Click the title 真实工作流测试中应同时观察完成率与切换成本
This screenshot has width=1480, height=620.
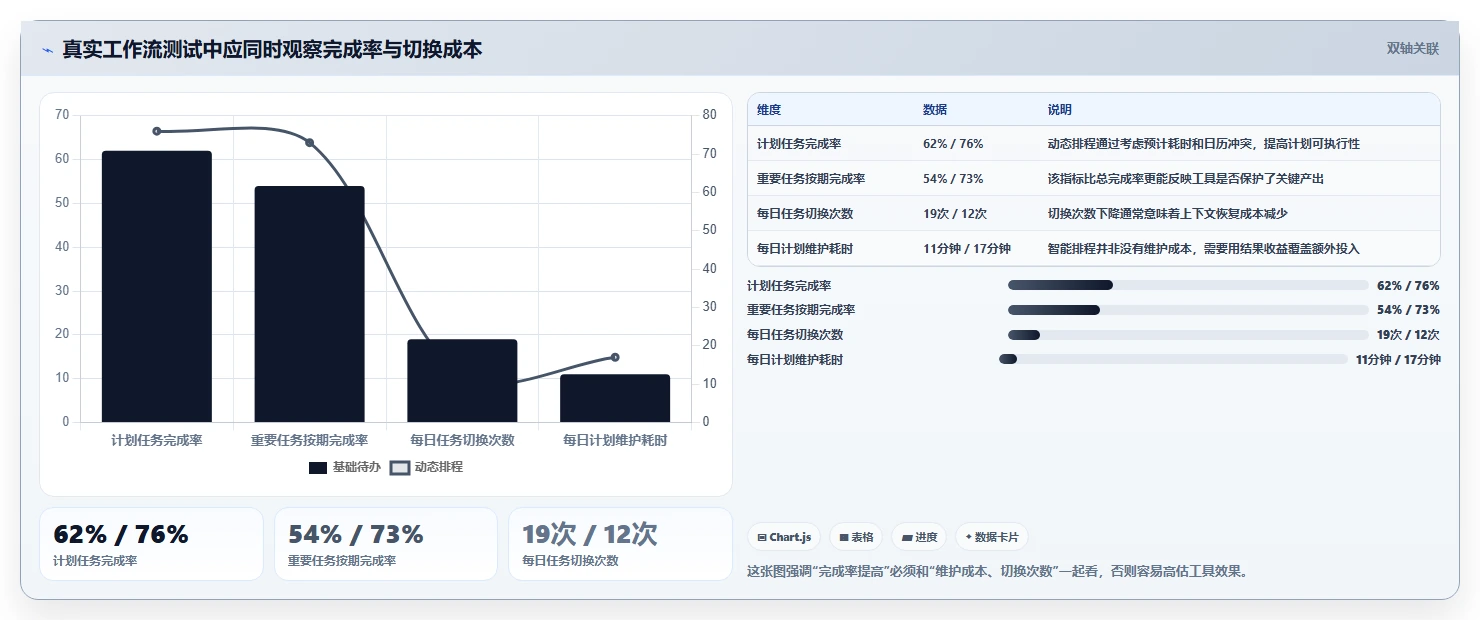(x=272, y=49)
